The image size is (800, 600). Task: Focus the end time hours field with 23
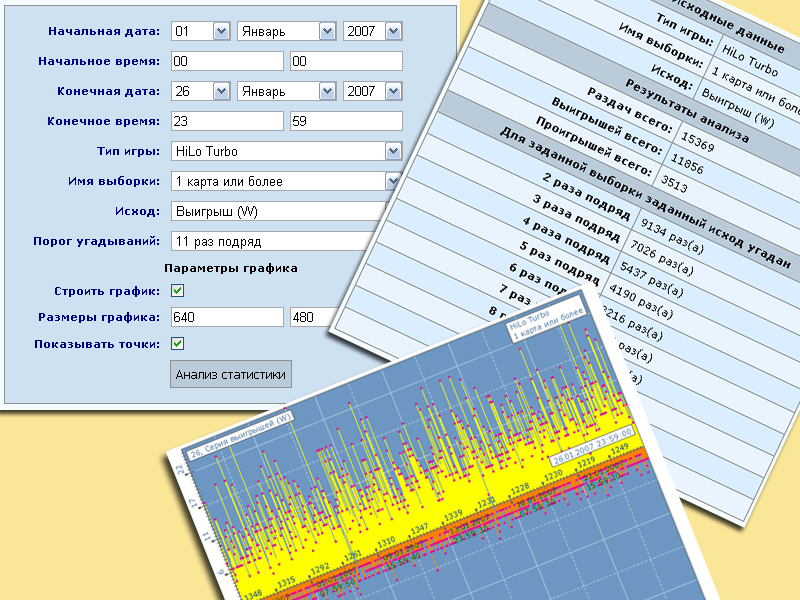(x=226, y=122)
